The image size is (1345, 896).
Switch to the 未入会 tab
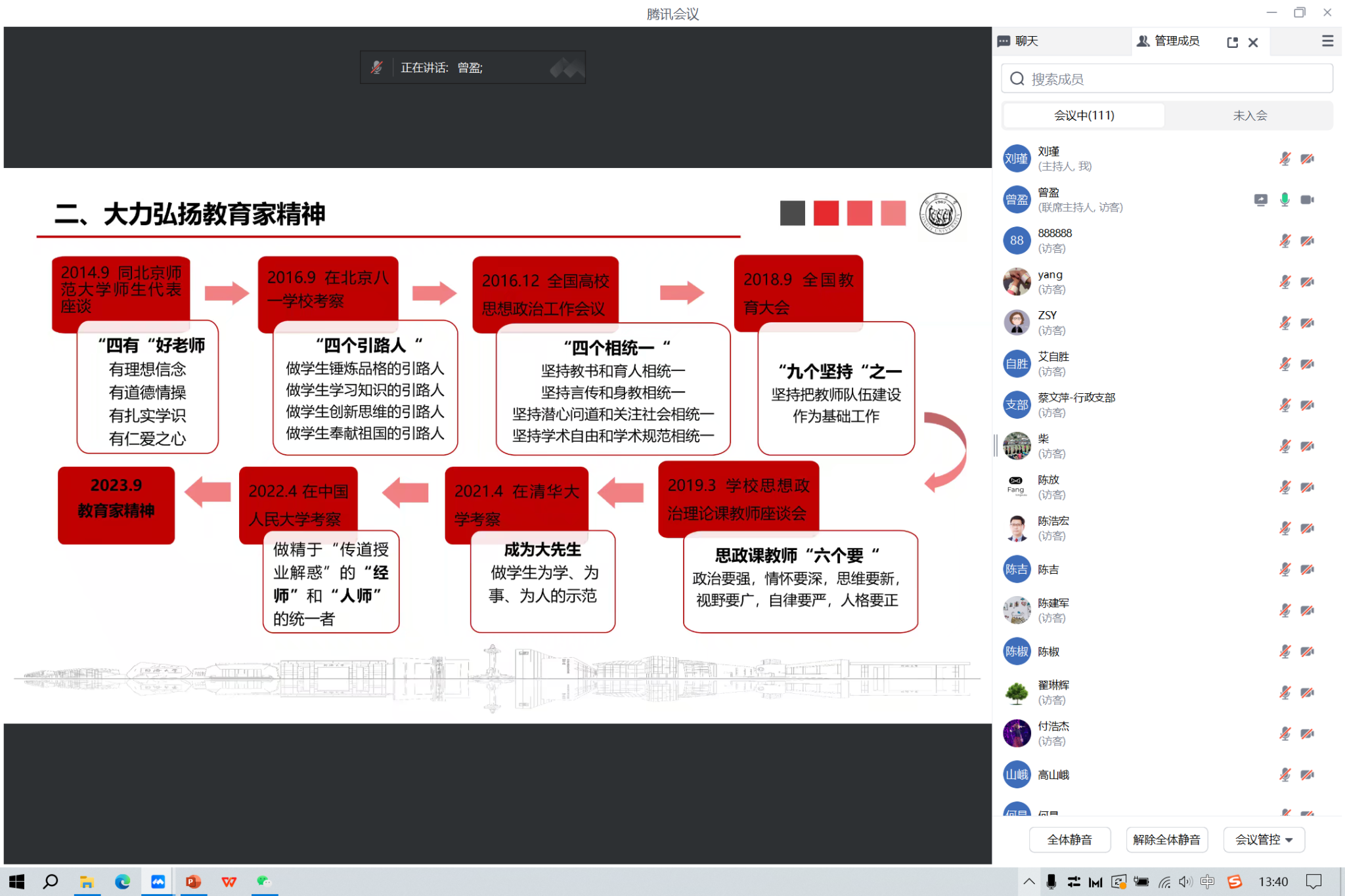tap(1249, 116)
